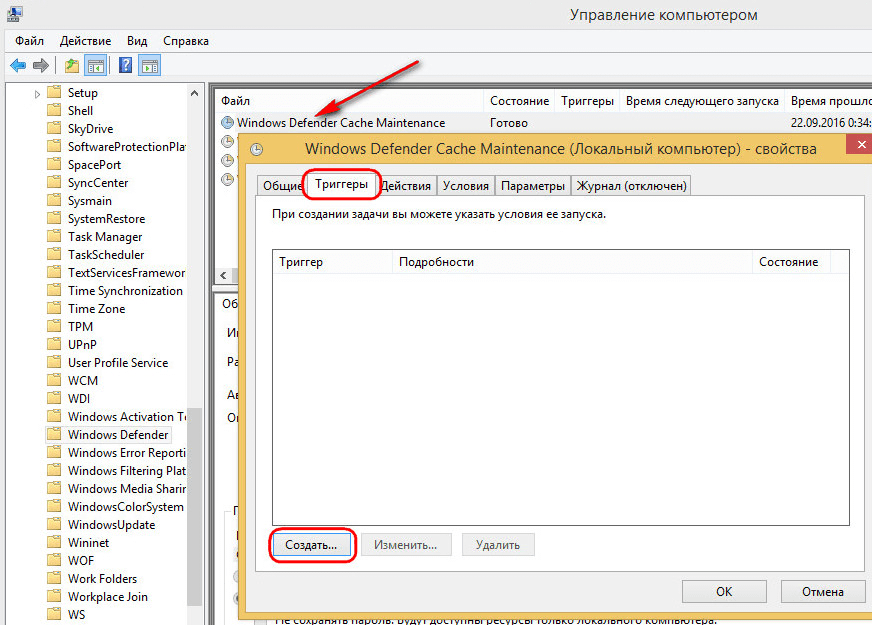Switch to the Действия tab
The image size is (872, 625).
(406, 186)
